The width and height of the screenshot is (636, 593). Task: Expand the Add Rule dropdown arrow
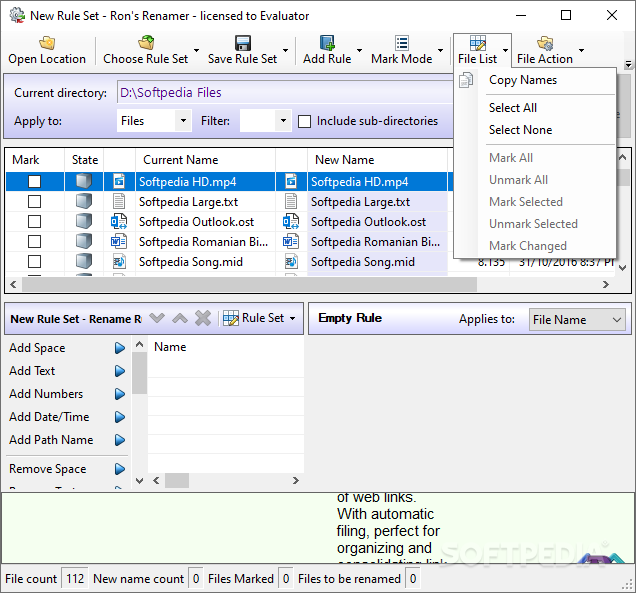click(x=359, y=50)
